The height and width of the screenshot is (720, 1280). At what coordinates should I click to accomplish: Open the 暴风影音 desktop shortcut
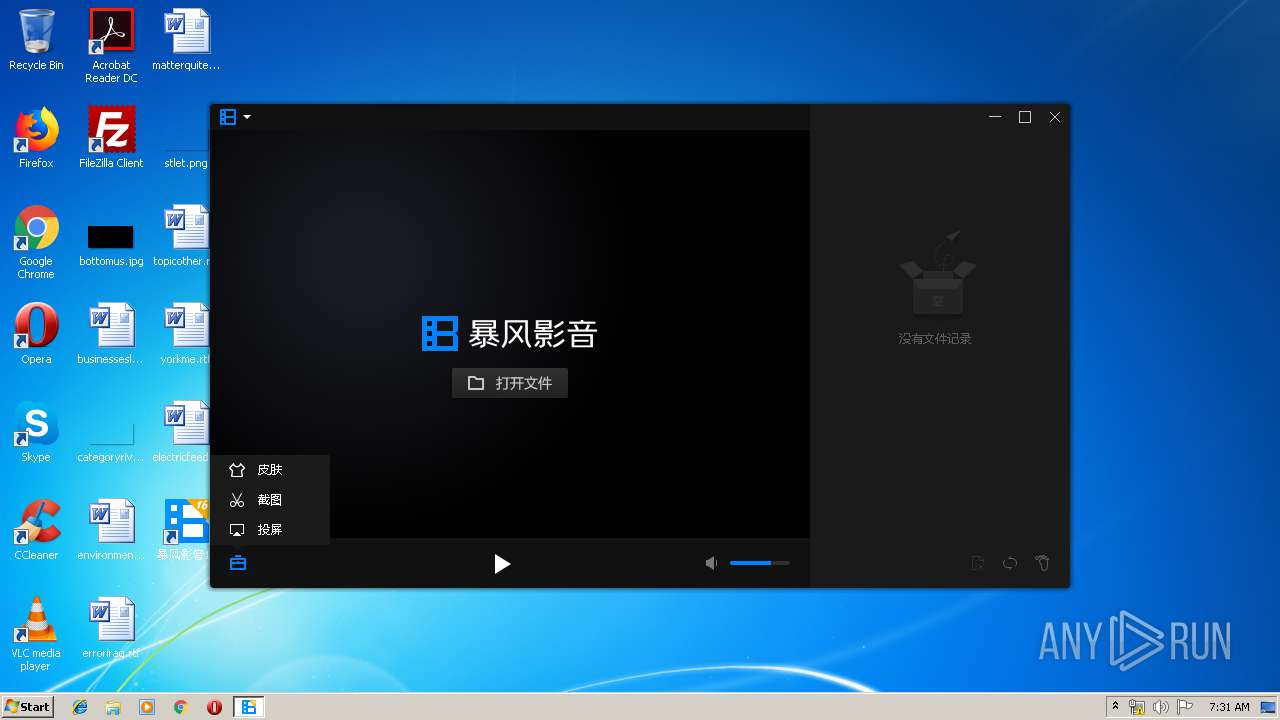(x=184, y=530)
